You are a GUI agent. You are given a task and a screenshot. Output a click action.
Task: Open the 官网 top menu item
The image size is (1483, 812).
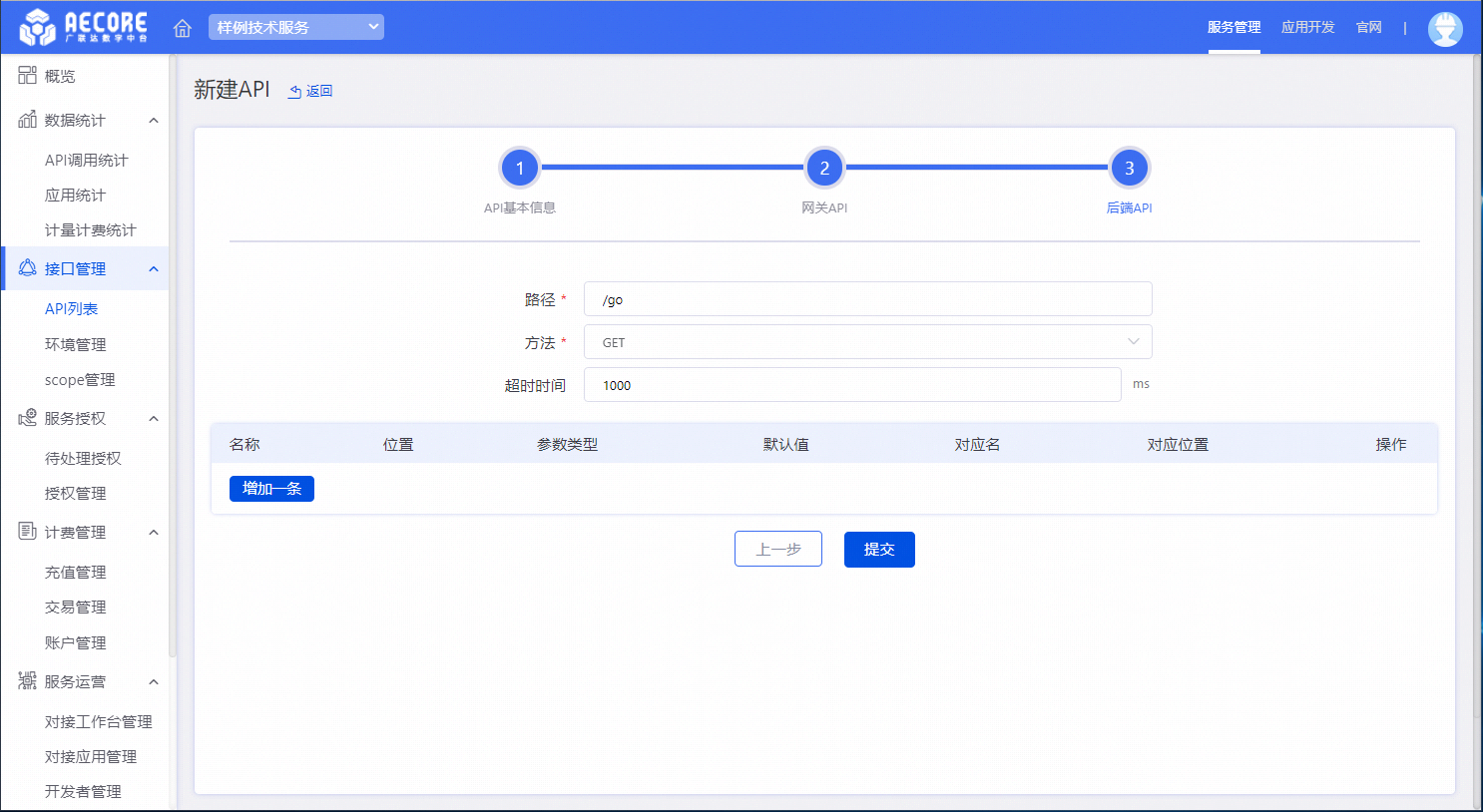[x=1368, y=27]
